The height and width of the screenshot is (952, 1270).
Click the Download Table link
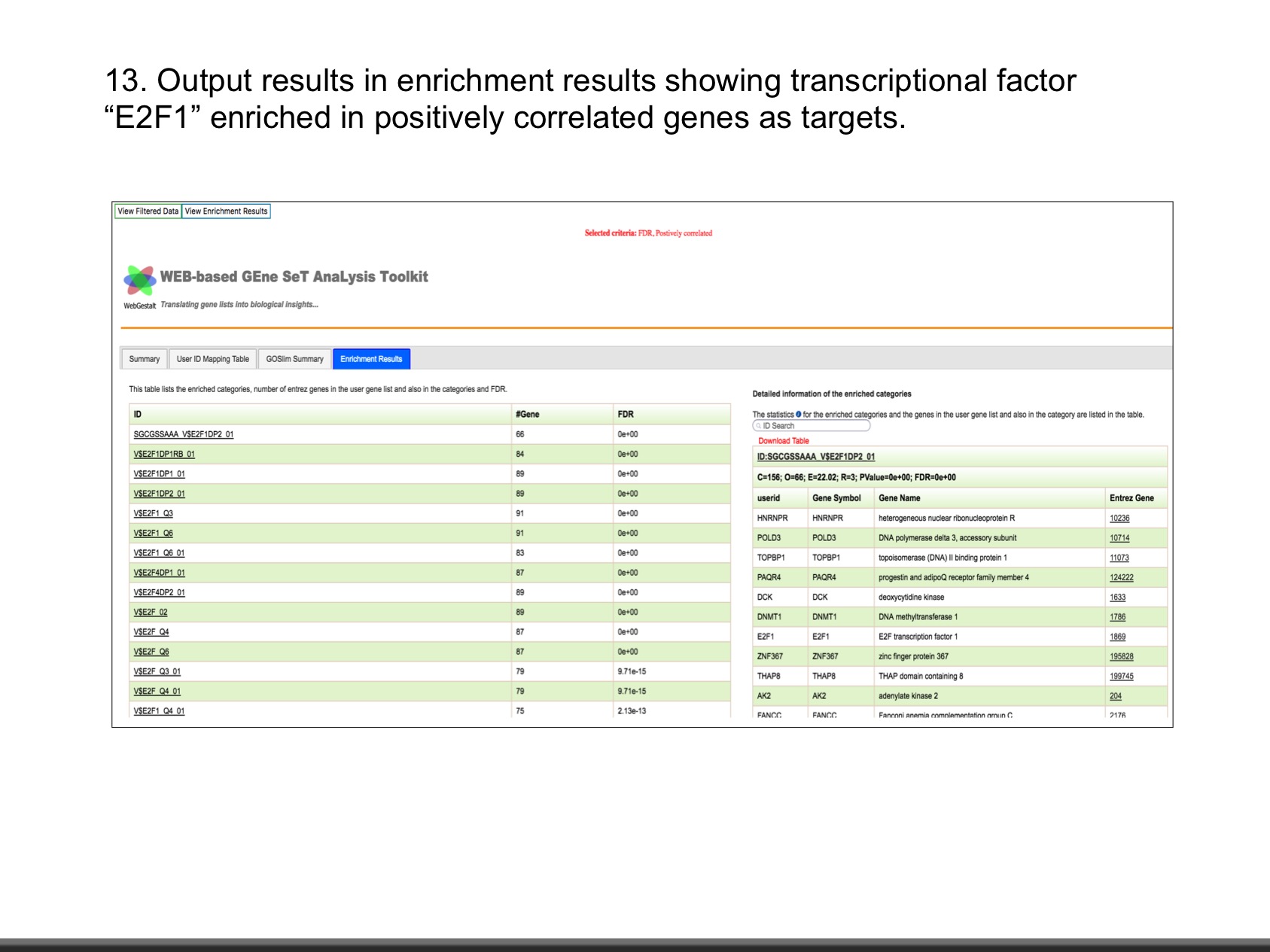pos(783,441)
